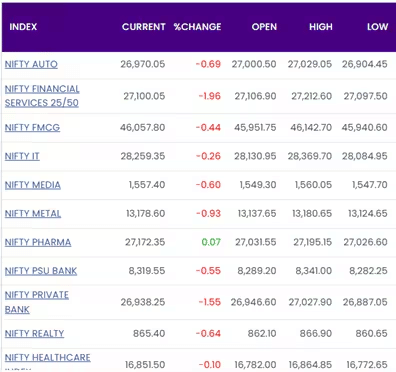
Task: Click the NIFTY REALTY index link
Action: (x=34, y=333)
